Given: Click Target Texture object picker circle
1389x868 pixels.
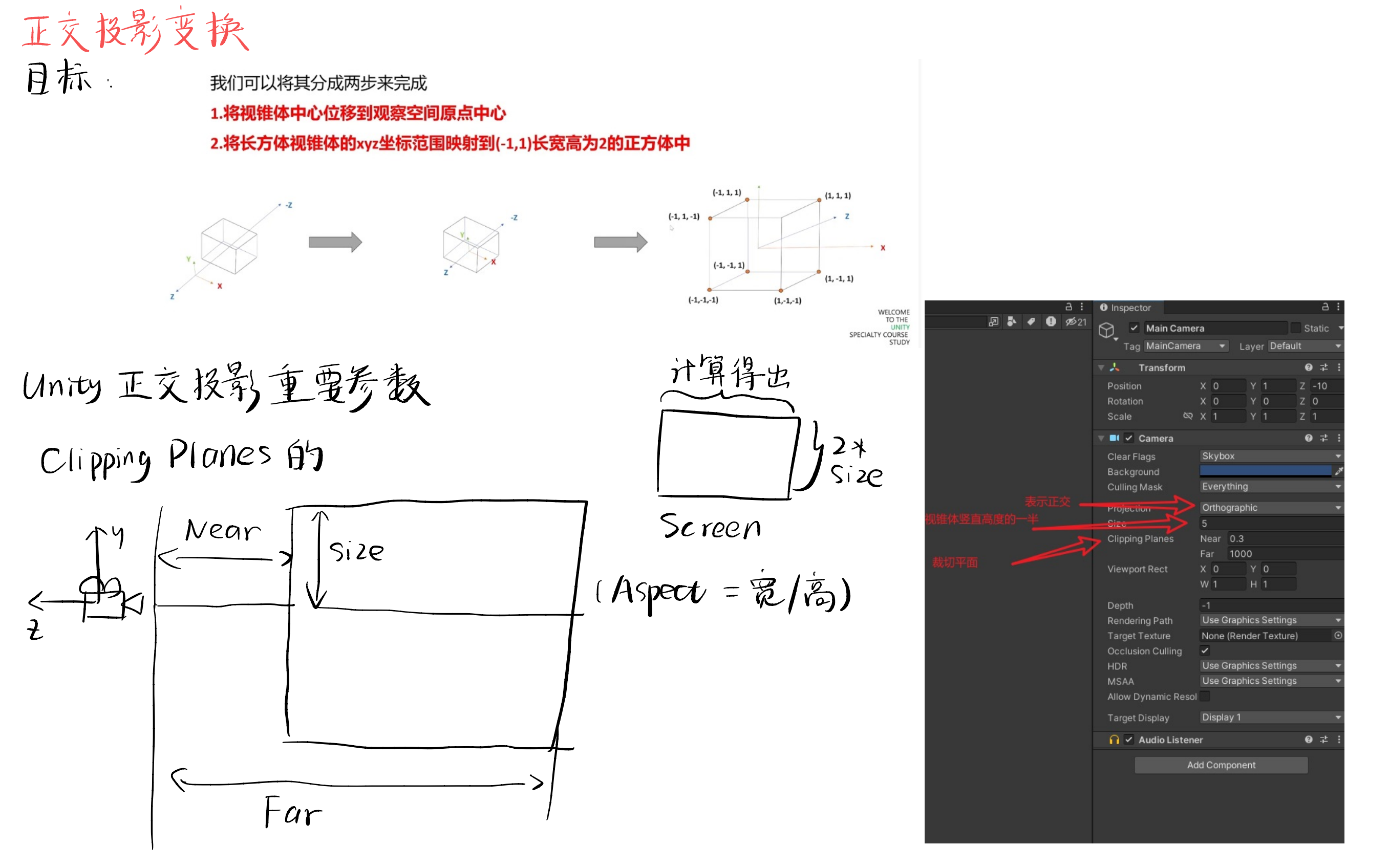Looking at the screenshot, I should 1337,636.
